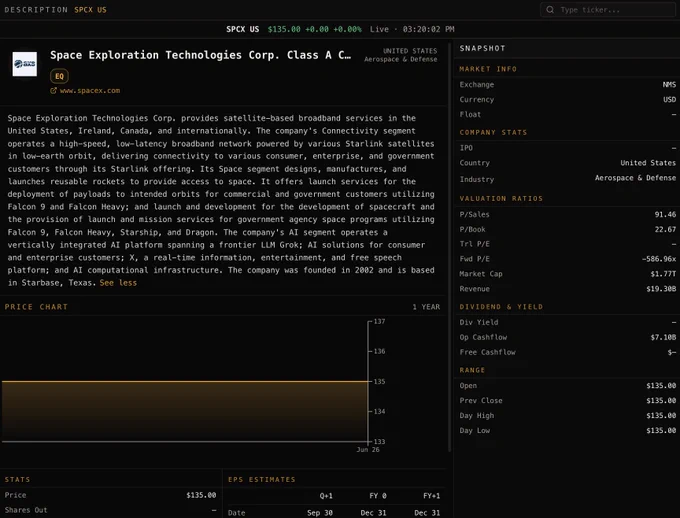Click the Q+1 column header
The height and width of the screenshot is (518, 680).
(x=326, y=496)
